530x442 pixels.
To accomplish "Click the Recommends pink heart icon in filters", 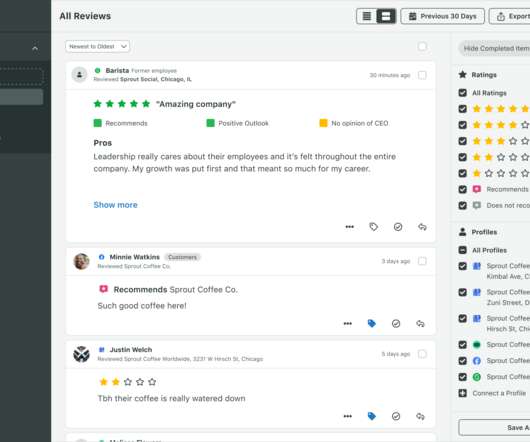I will pyautogui.click(x=477, y=189).
